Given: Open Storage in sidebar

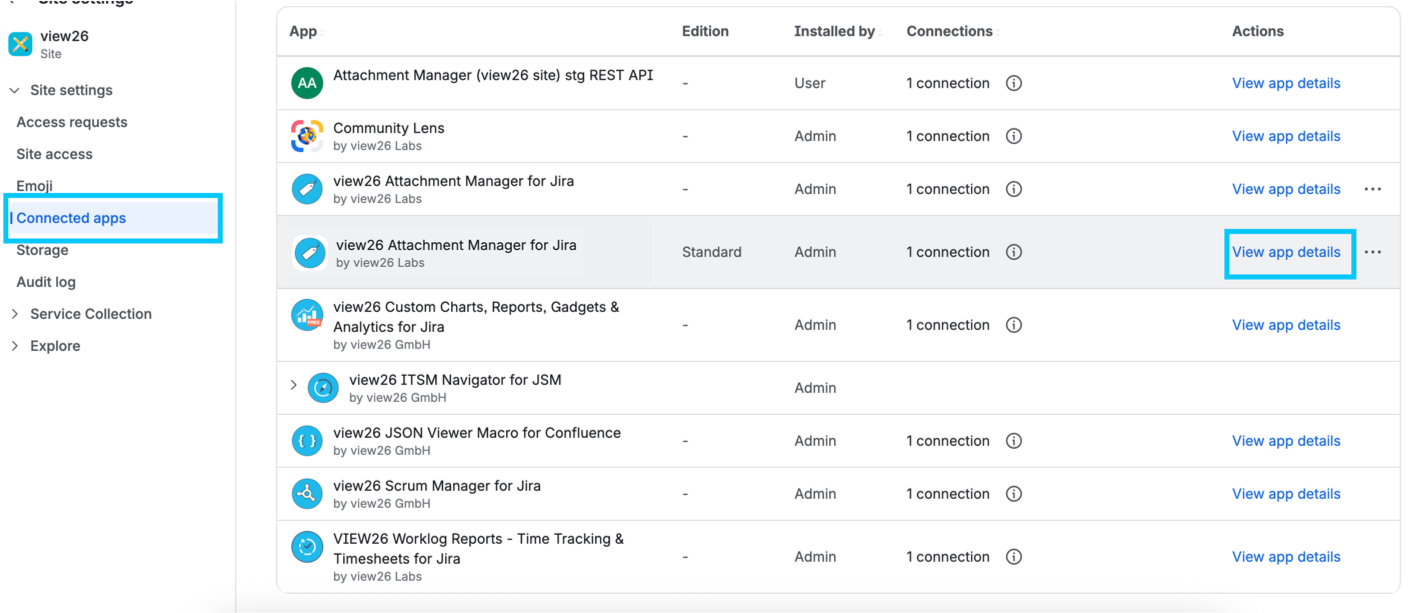Looking at the screenshot, I should pyautogui.click(x=42, y=250).
